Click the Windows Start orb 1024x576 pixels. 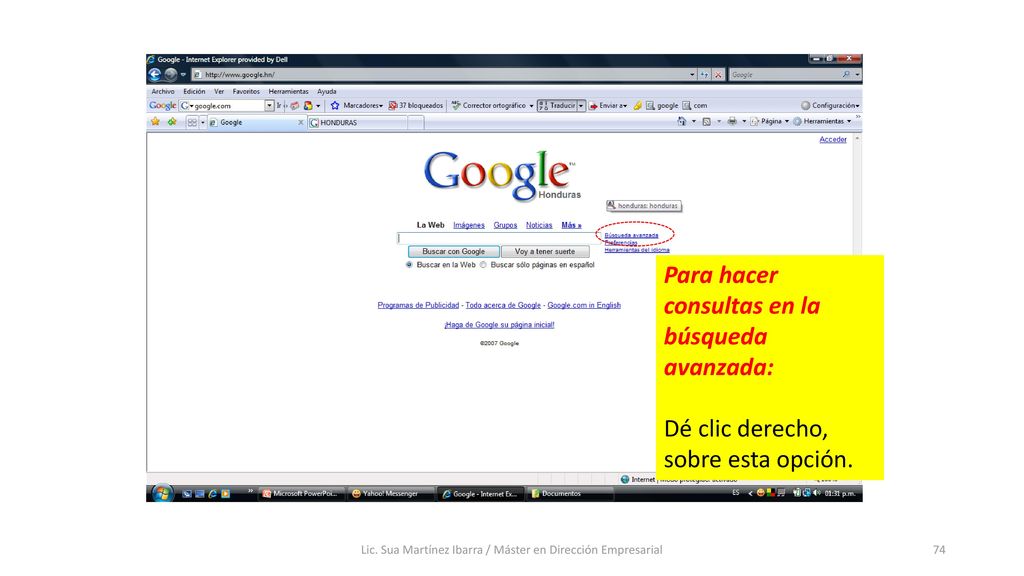click(x=161, y=493)
